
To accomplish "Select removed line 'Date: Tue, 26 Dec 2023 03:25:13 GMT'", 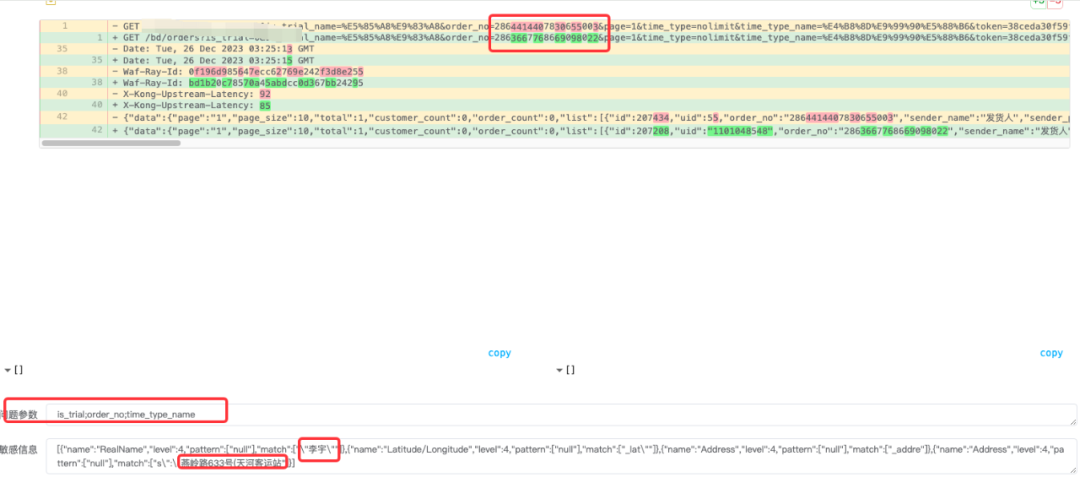I will point(554,49).
